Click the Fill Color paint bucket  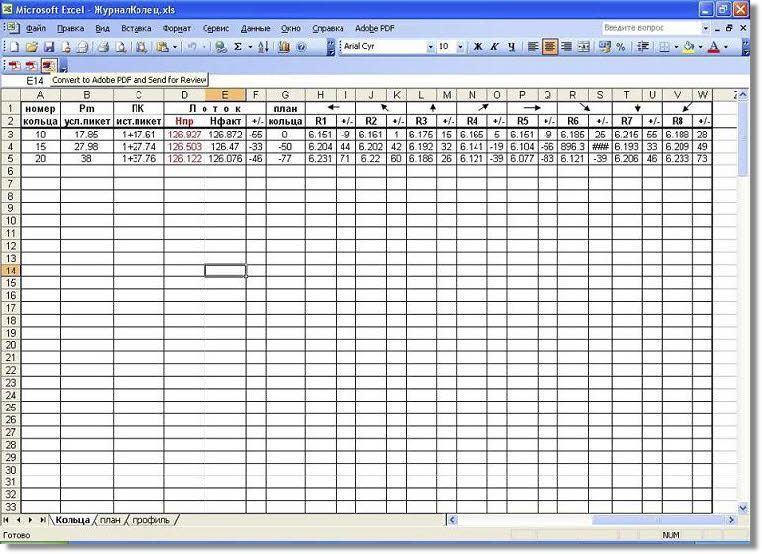(688, 47)
